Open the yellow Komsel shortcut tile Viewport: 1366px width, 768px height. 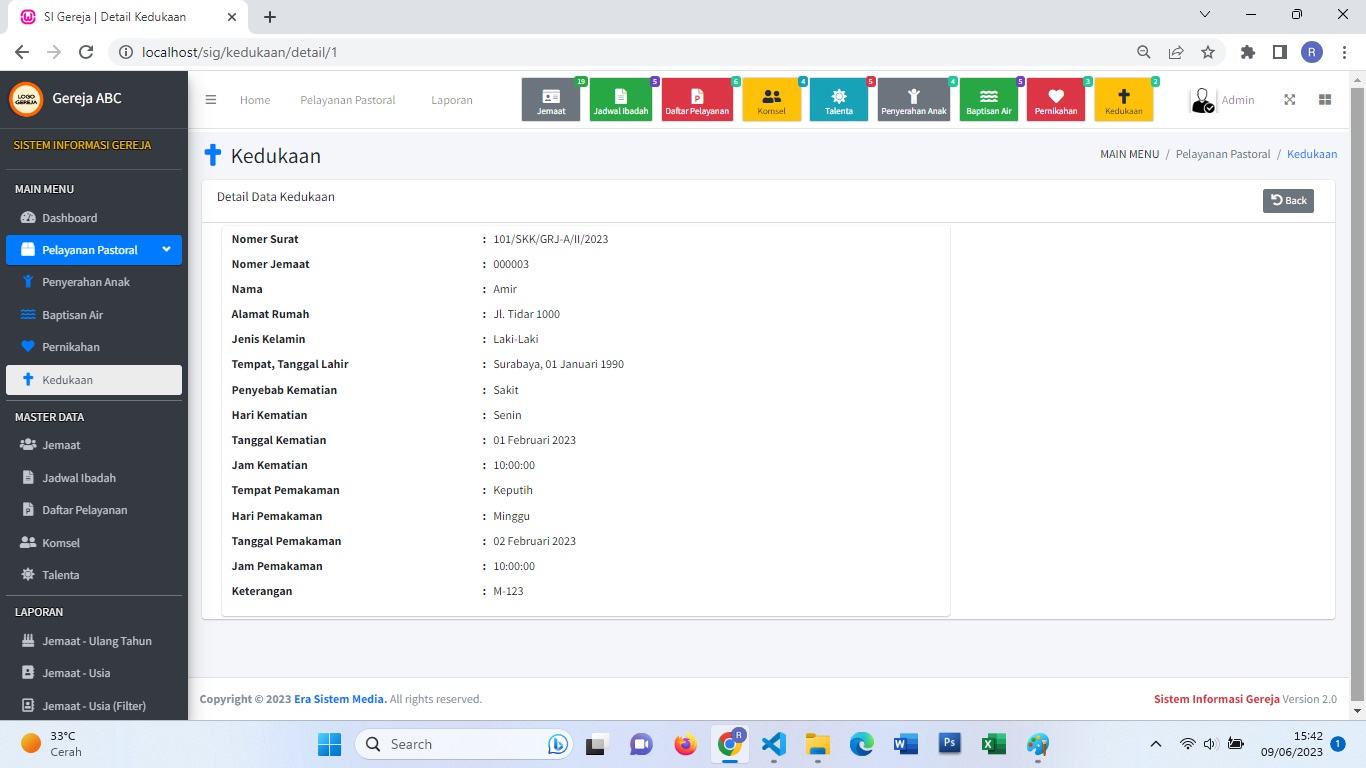click(771, 100)
